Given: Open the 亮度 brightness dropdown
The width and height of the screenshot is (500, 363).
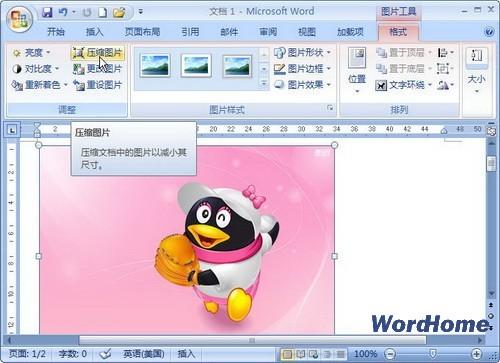Looking at the screenshot, I should click(x=31, y=53).
